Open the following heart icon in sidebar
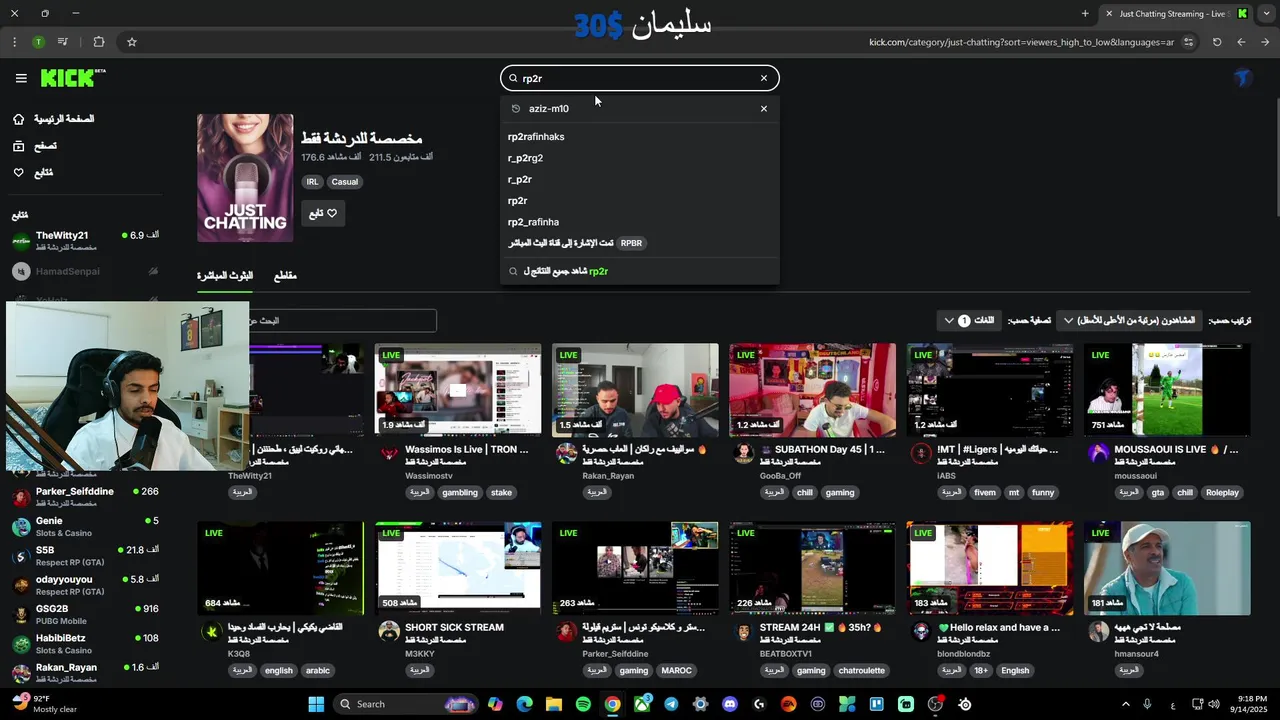Screen dimensions: 1280x720 click(x=18, y=173)
